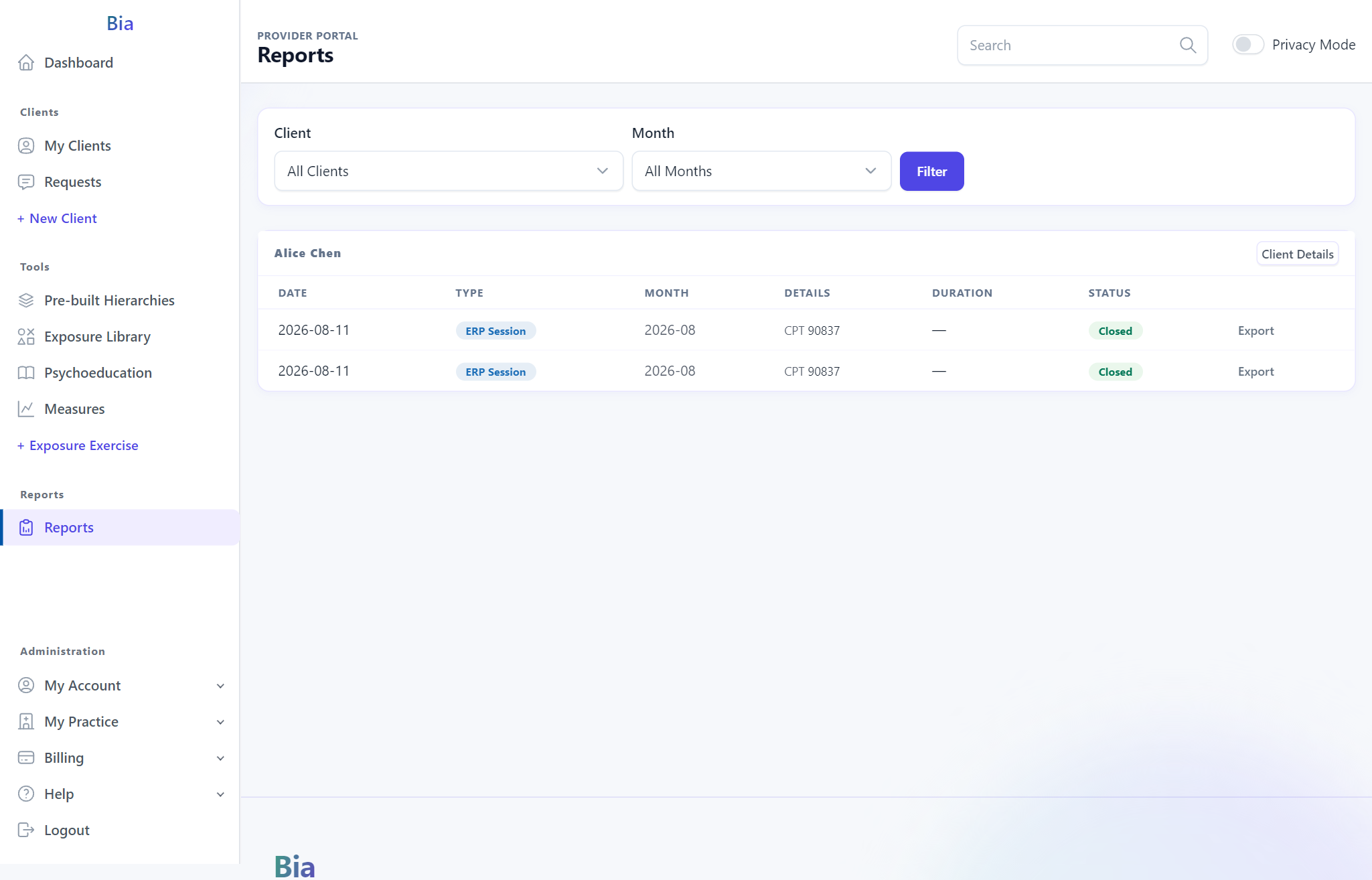Click the first row's ERP Session badge

coord(496,331)
